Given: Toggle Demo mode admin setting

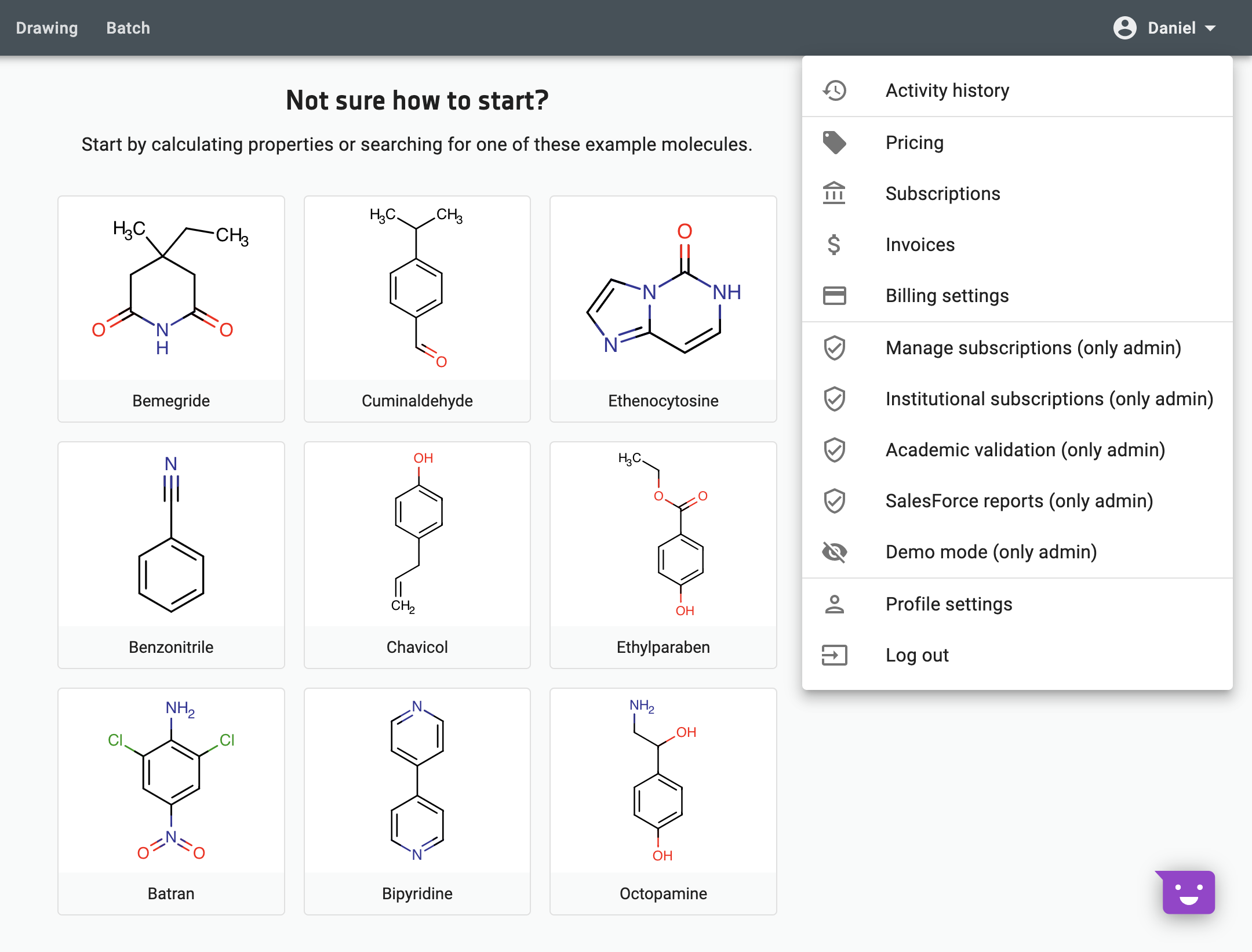Looking at the screenshot, I should coord(991,551).
